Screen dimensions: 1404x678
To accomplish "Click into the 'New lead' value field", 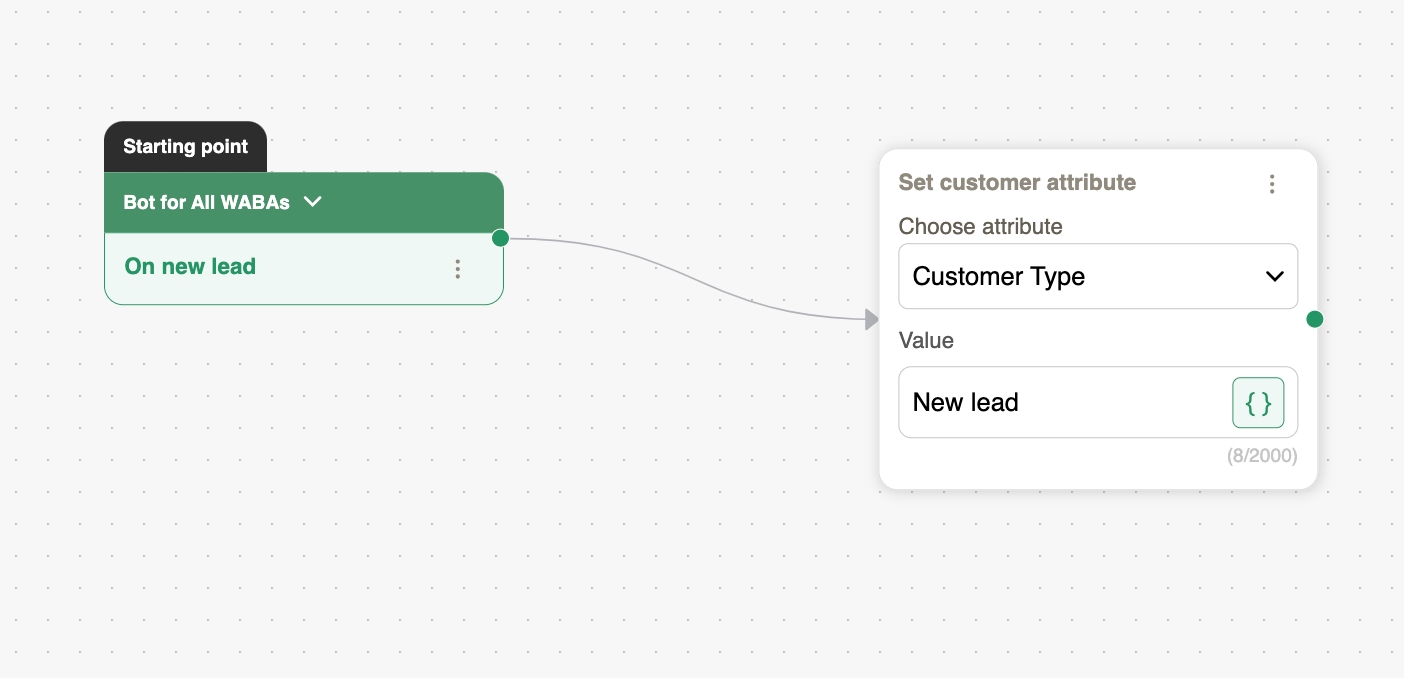I will click(1060, 403).
